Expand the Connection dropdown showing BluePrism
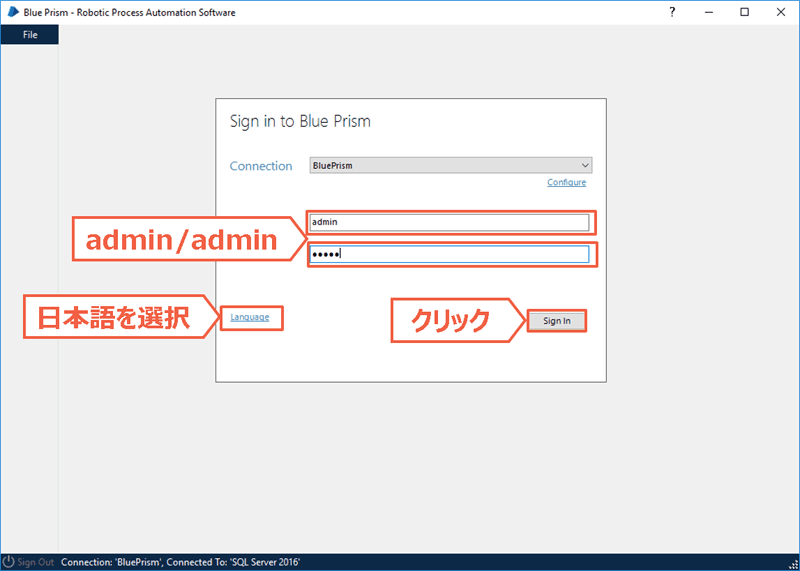800x571 pixels. 451,165
